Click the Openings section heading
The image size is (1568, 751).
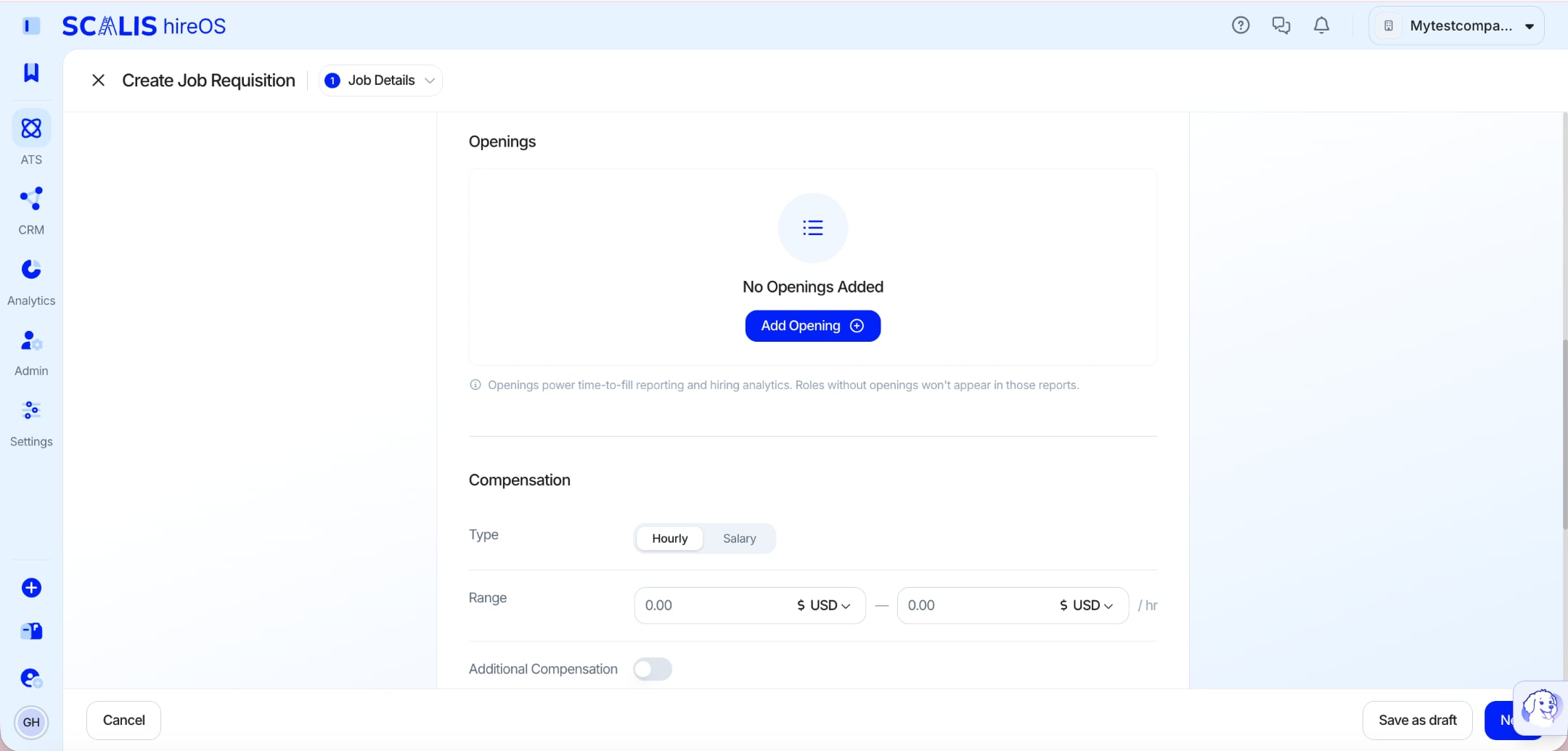point(502,141)
